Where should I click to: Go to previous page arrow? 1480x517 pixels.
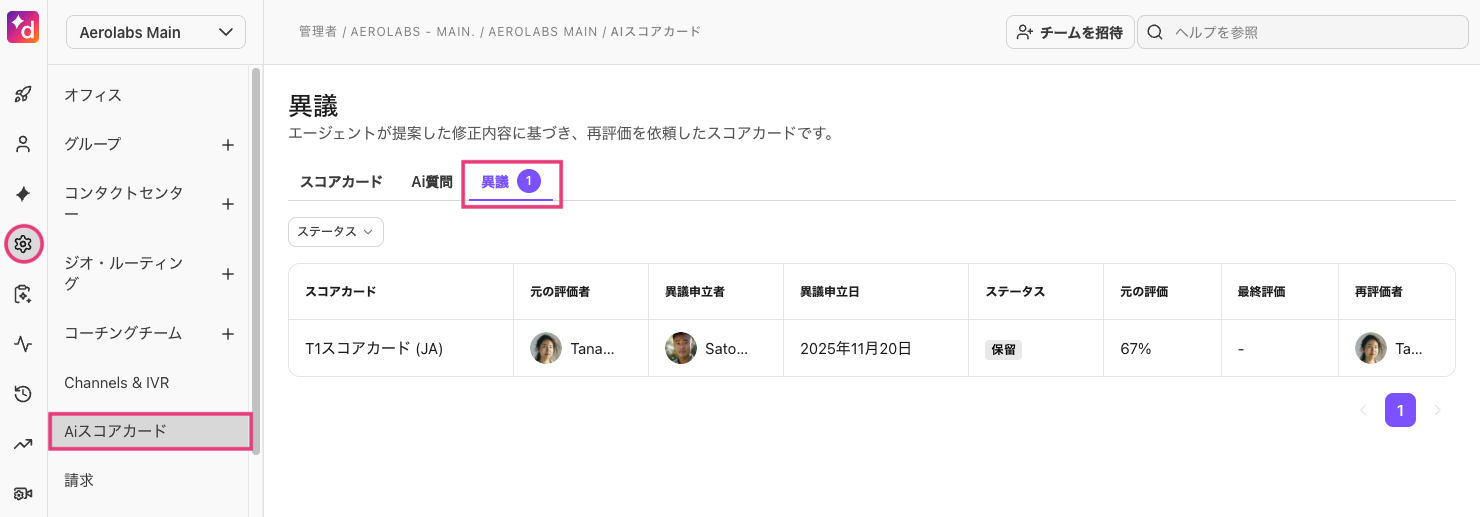point(1362,410)
